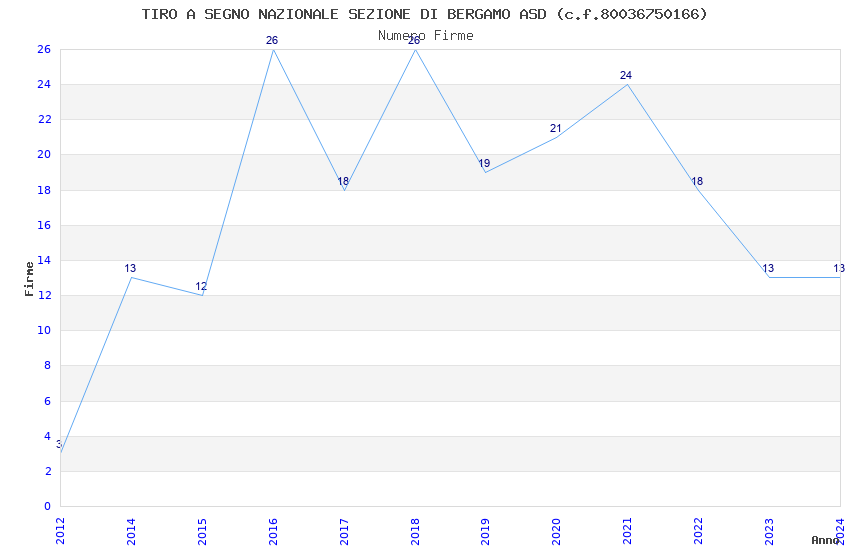
Task: Select x-axis year 2019
Action: (486, 531)
